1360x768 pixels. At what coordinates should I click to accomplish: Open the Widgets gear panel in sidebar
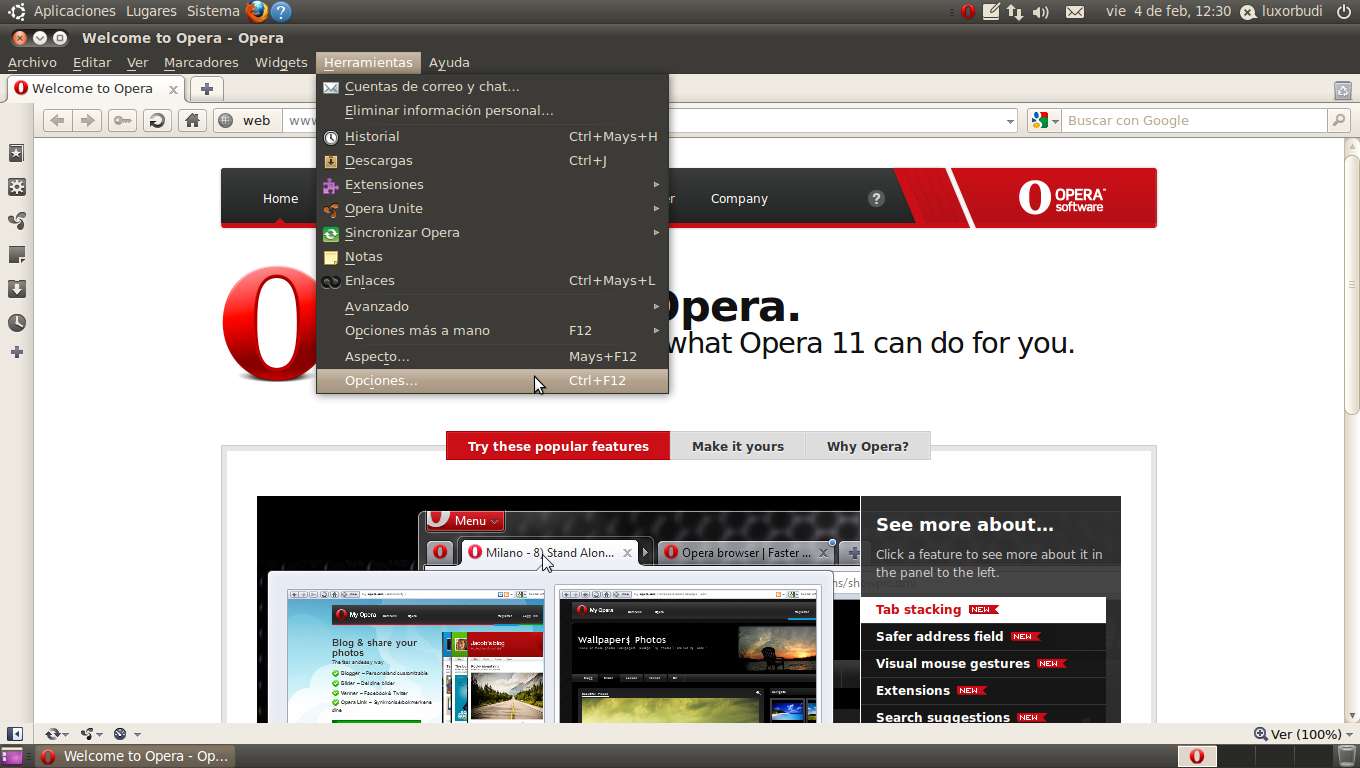point(16,187)
